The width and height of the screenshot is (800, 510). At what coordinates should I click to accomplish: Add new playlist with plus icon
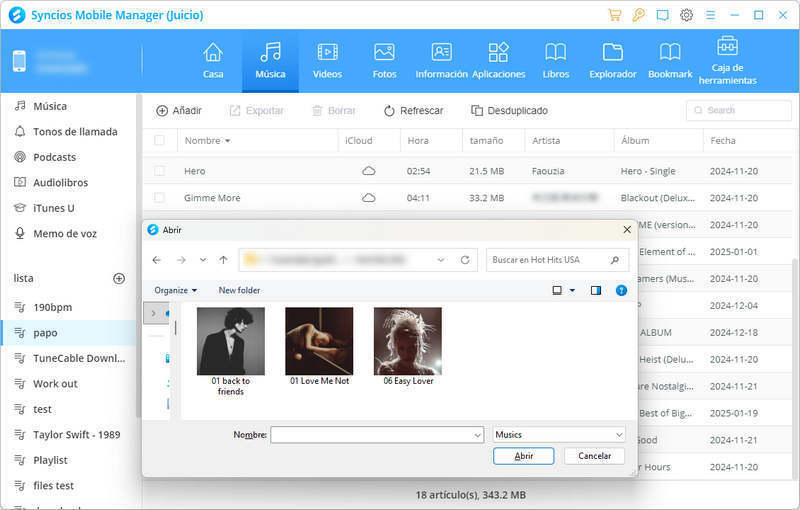(119, 278)
